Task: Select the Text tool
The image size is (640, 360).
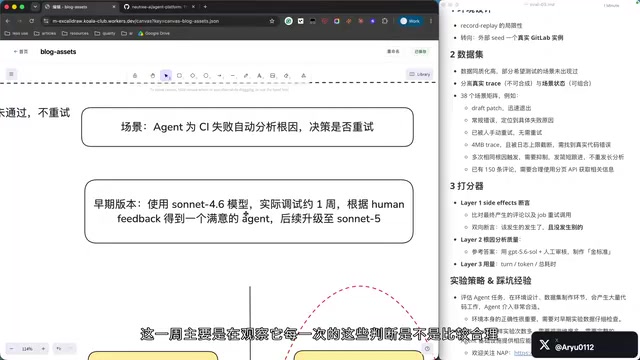Action: click(x=259, y=76)
